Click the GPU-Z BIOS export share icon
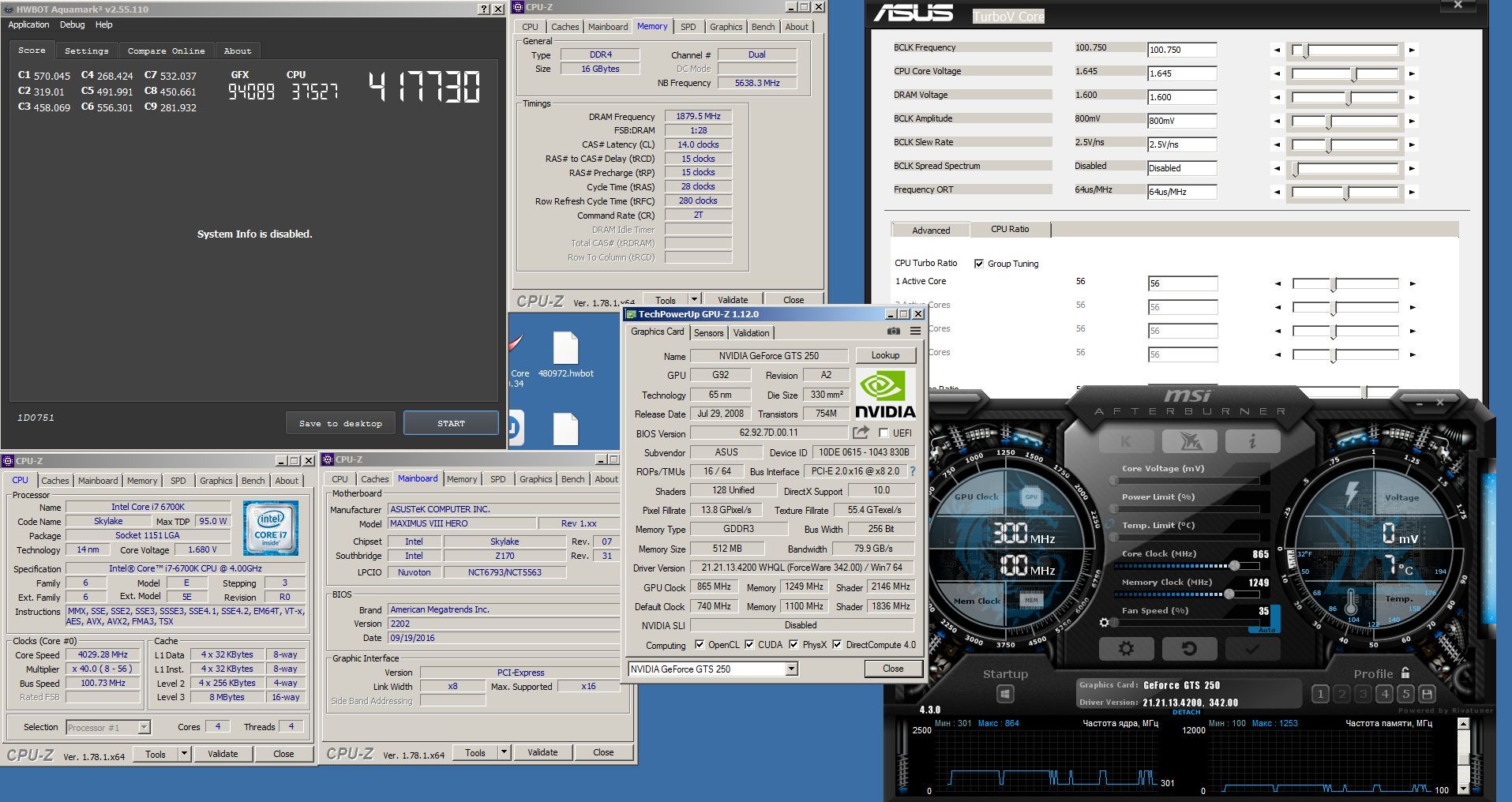Image resolution: width=1512 pixels, height=802 pixels. (861, 433)
